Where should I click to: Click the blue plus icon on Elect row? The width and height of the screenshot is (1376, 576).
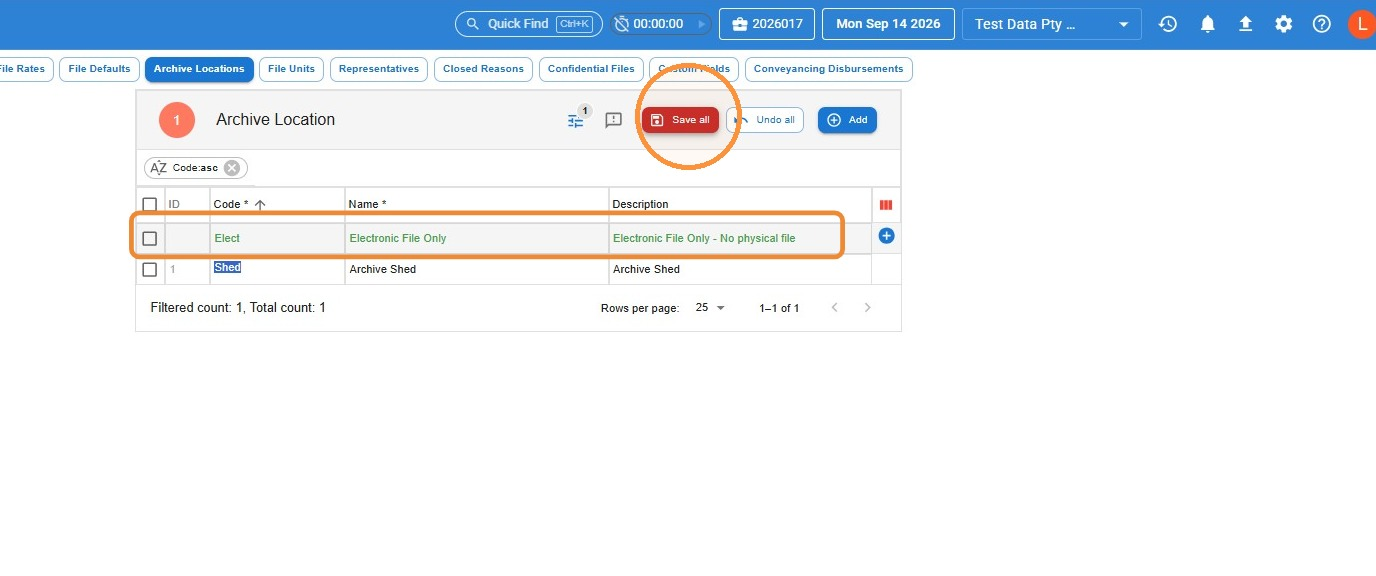(886, 236)
